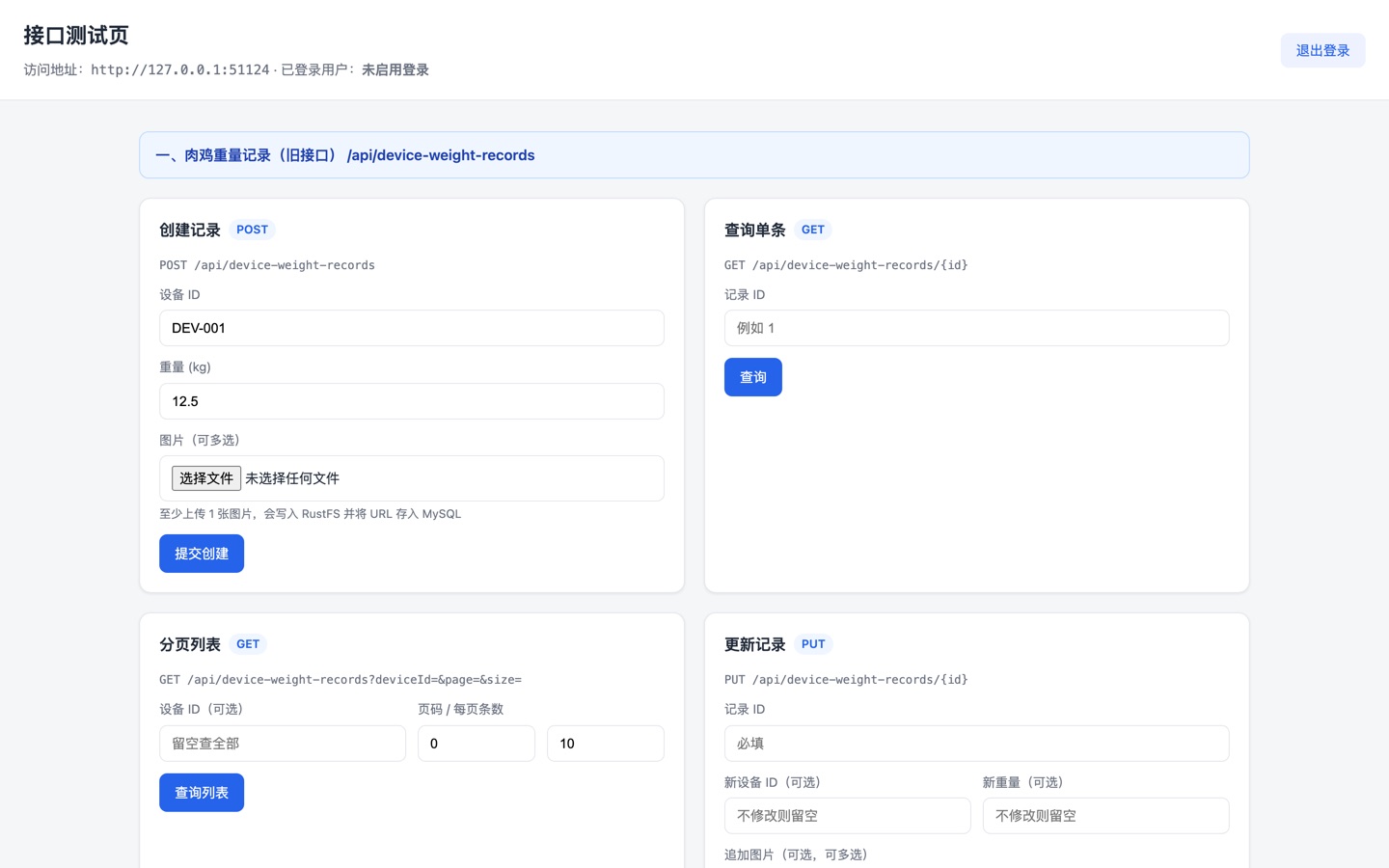1389x868 pixels.
Task: Click the GET badge beside 分页列表
Action: 248,644
